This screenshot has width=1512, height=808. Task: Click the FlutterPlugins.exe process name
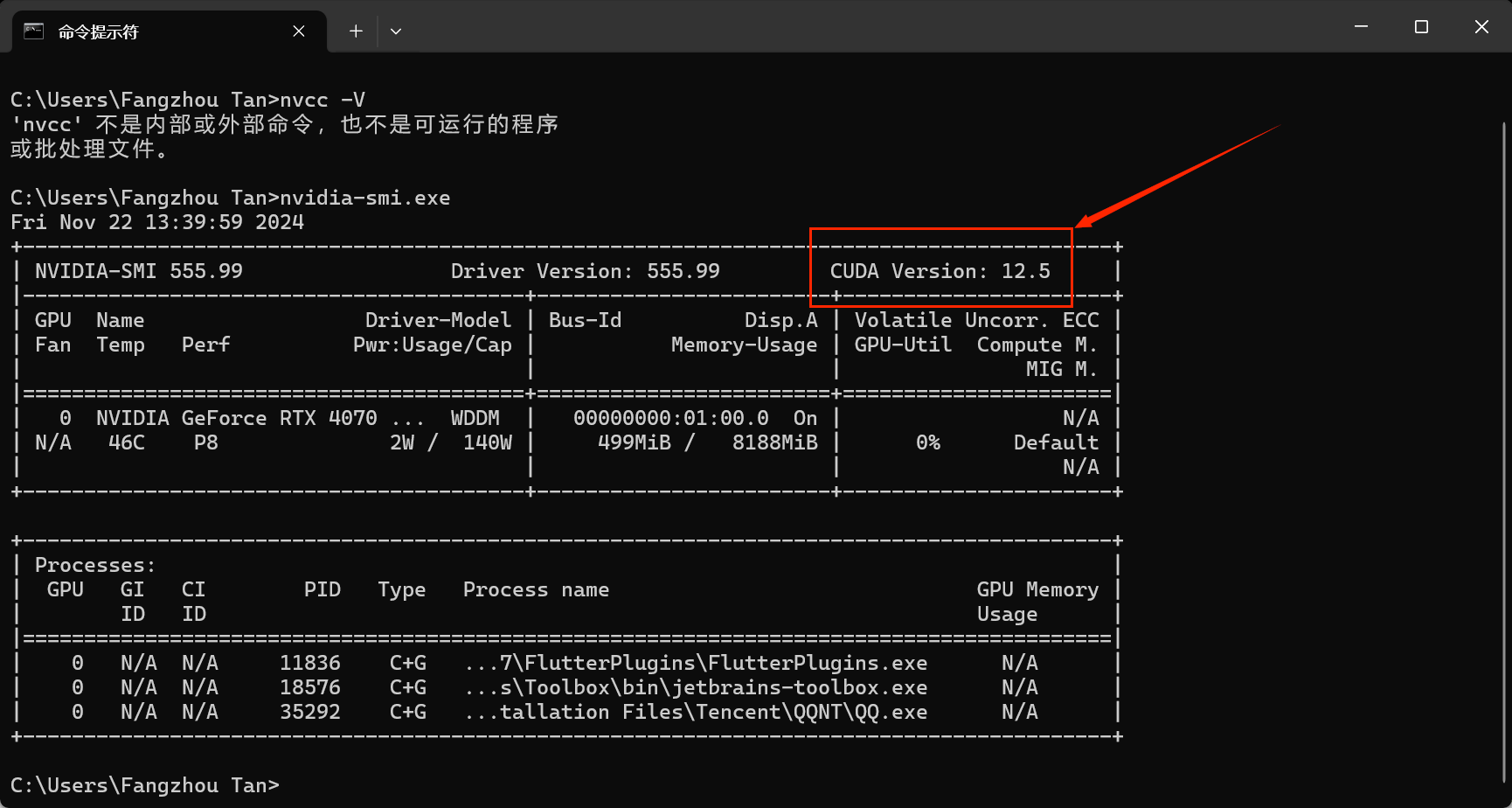696,663
